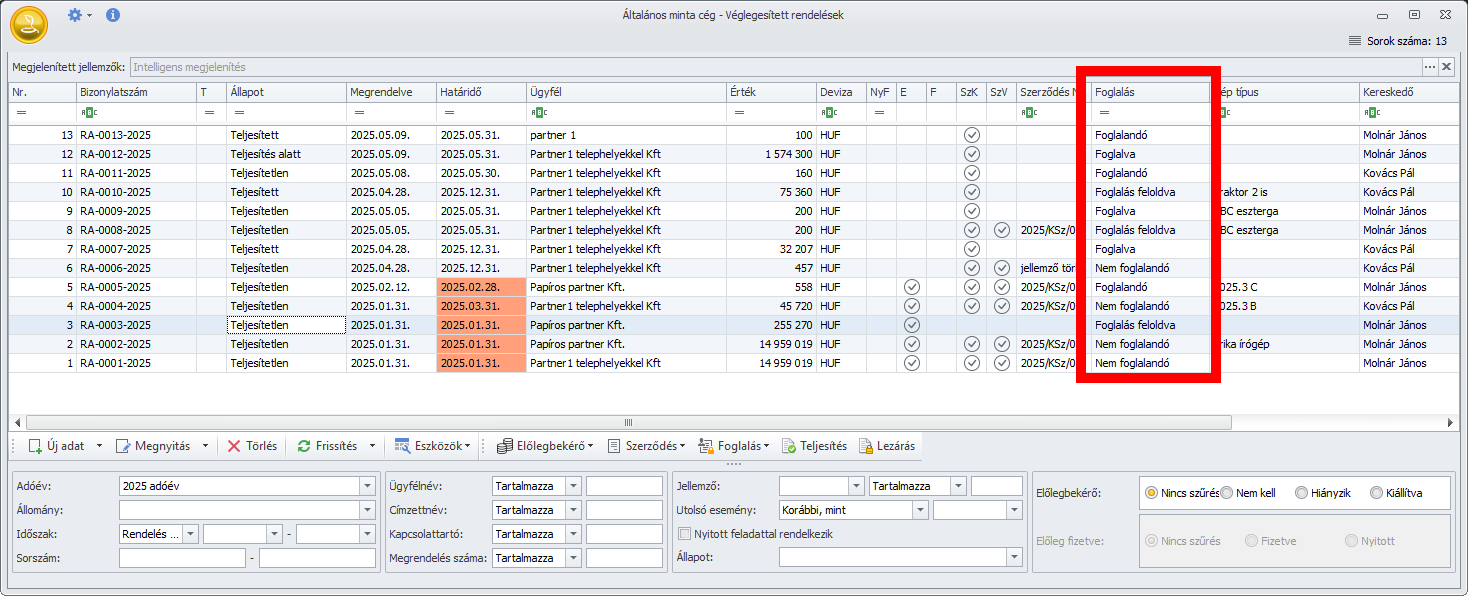Sort by the Megrendelve column header

pyautogui.click(x=391, y=92)
